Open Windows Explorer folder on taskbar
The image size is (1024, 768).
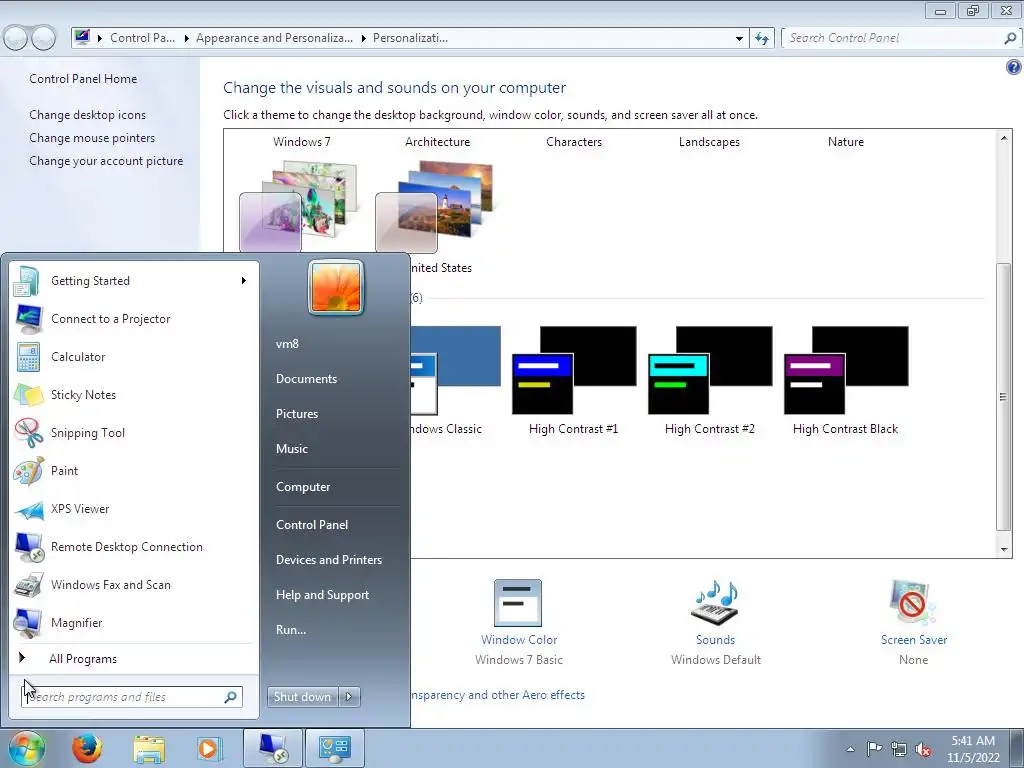click(x=149, y=748)
